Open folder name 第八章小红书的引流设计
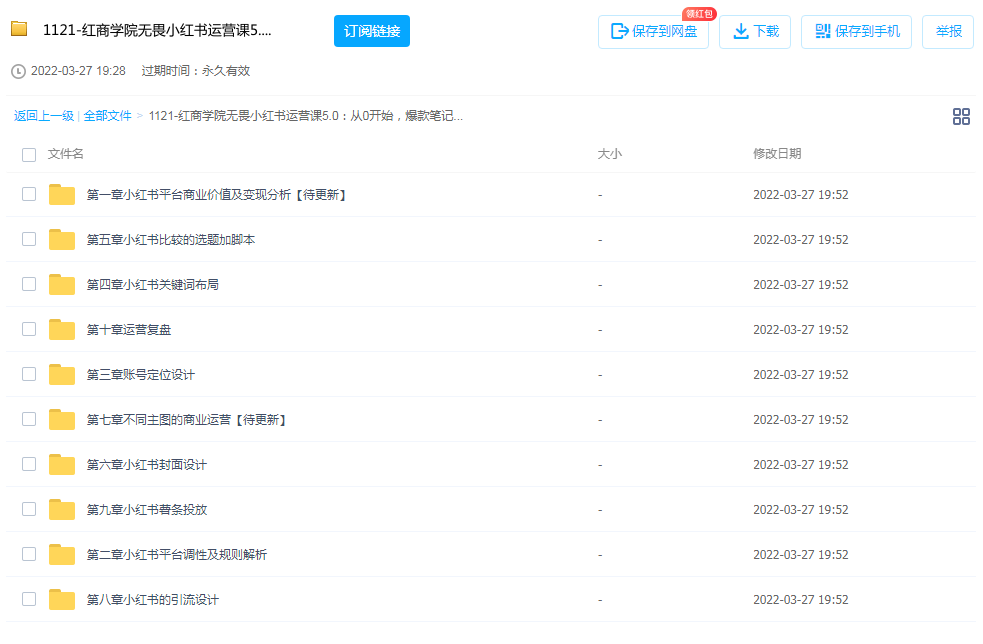The image size is (983, 644). click(152, 600)
